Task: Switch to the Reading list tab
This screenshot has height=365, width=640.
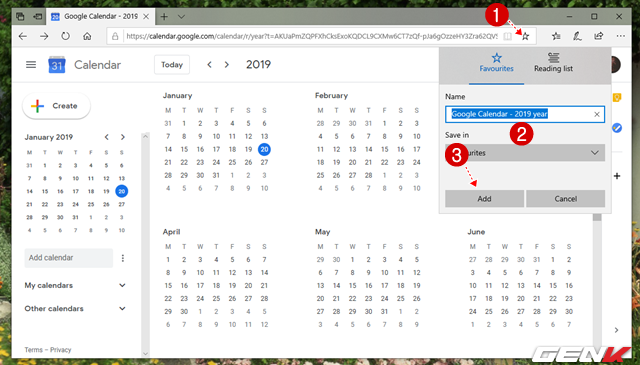Action: click(x=553, y=63)
